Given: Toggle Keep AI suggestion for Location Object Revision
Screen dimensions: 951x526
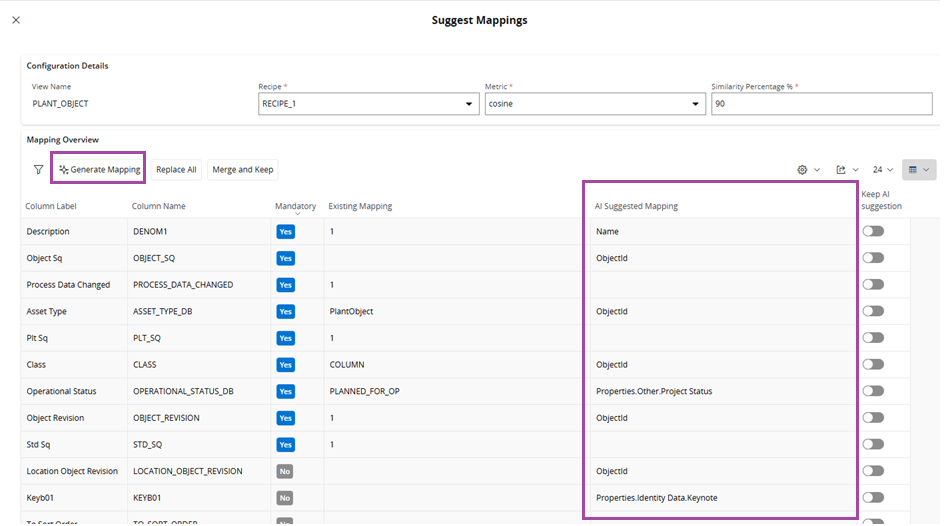Looking at the screenshot, I should click(873, 471).
